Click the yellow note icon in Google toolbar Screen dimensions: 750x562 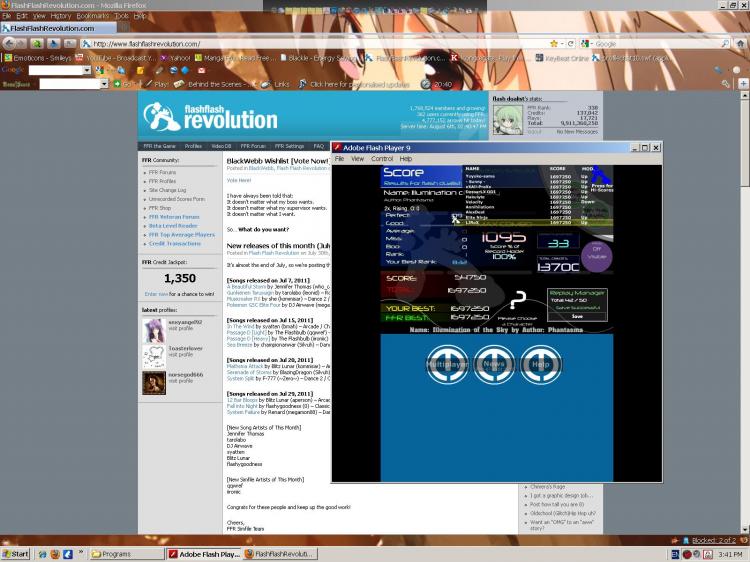[140, 70]
